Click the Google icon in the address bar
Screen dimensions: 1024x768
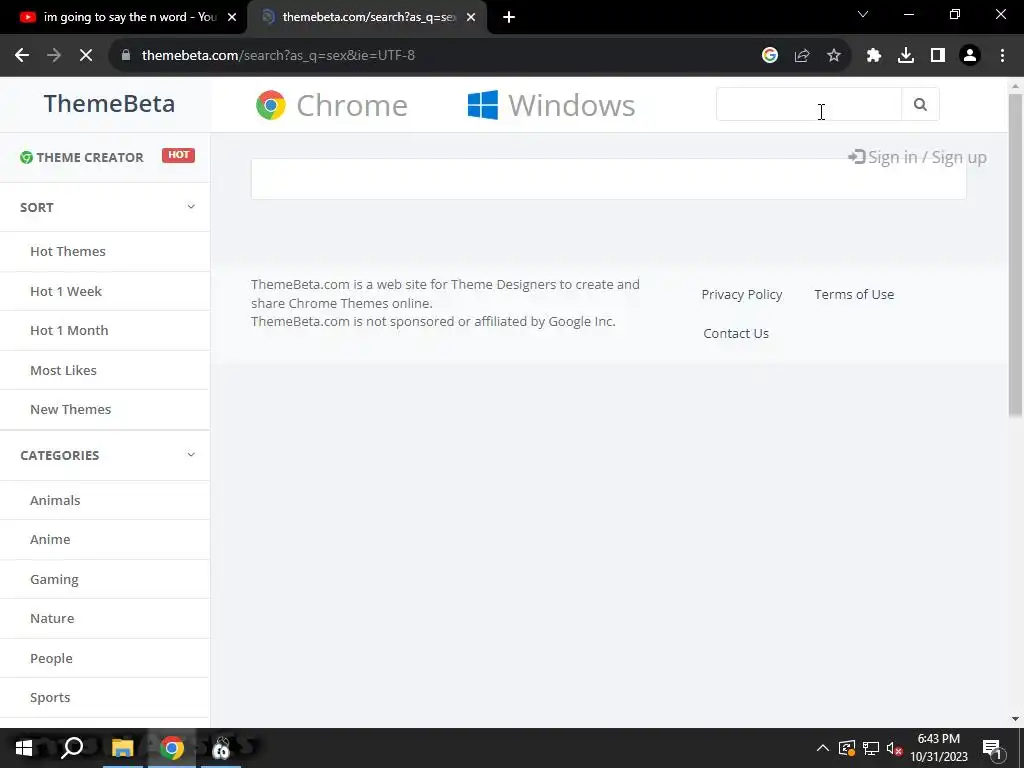[770, 56]
